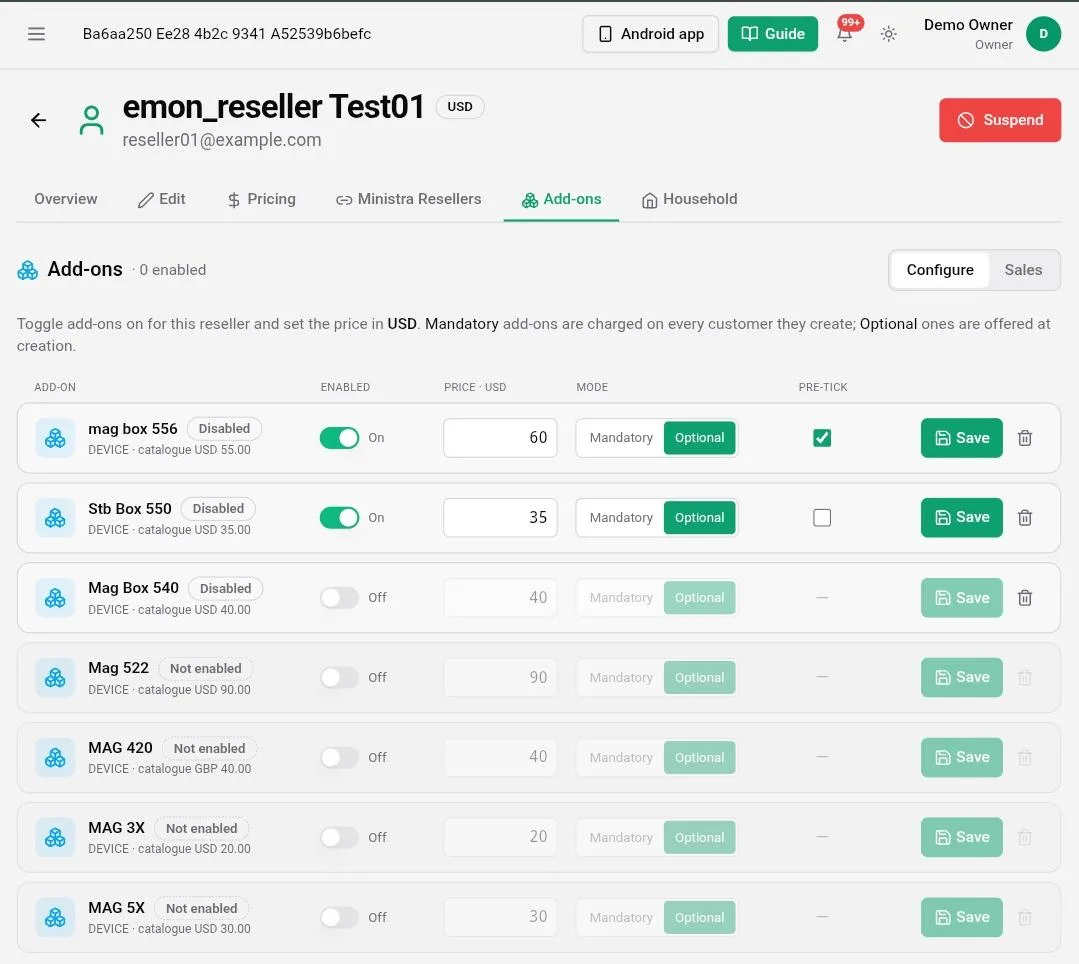Delete the mag box 556 add-on

pos(1025,438)
